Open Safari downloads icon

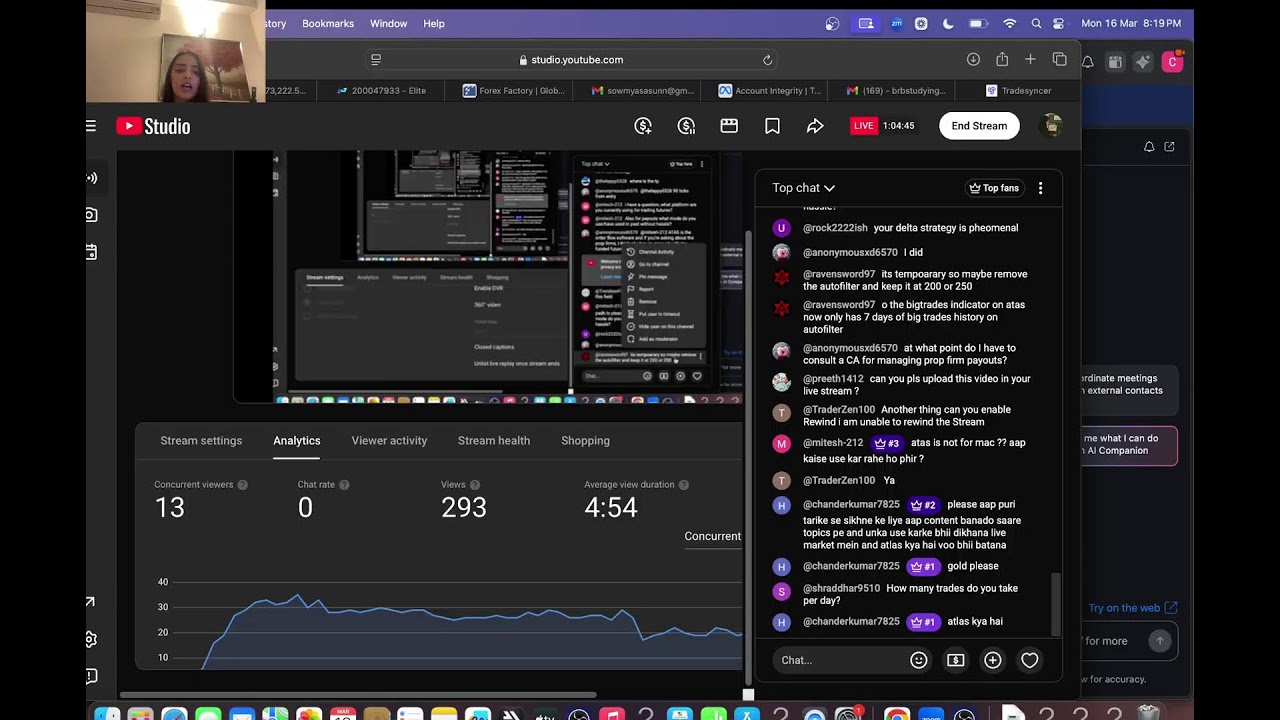click(x=973, y=60)
